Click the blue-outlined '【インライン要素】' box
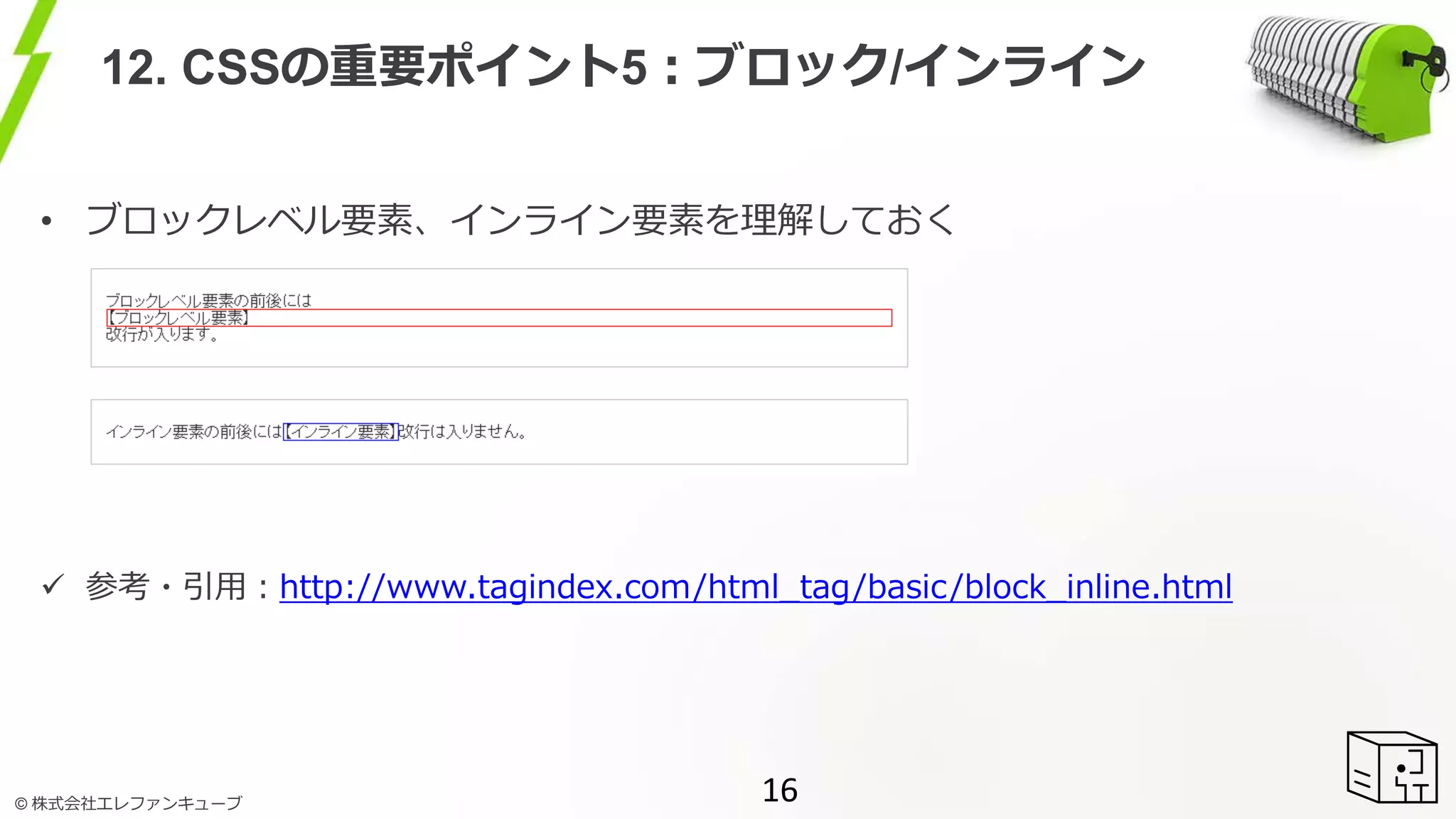The image size is (1456, 819). [x=341, y=432]
